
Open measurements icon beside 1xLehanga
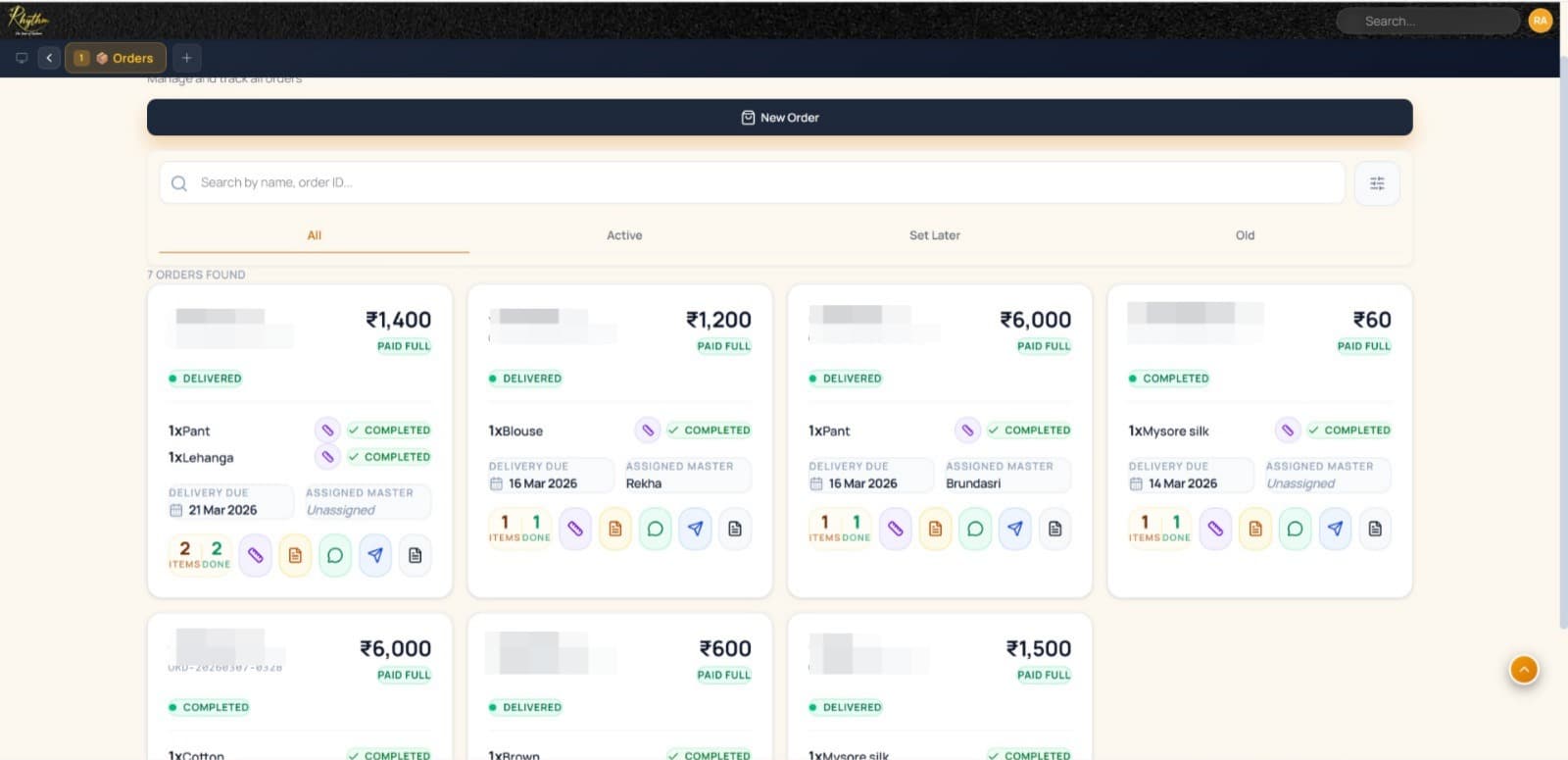tap(327, 457)
